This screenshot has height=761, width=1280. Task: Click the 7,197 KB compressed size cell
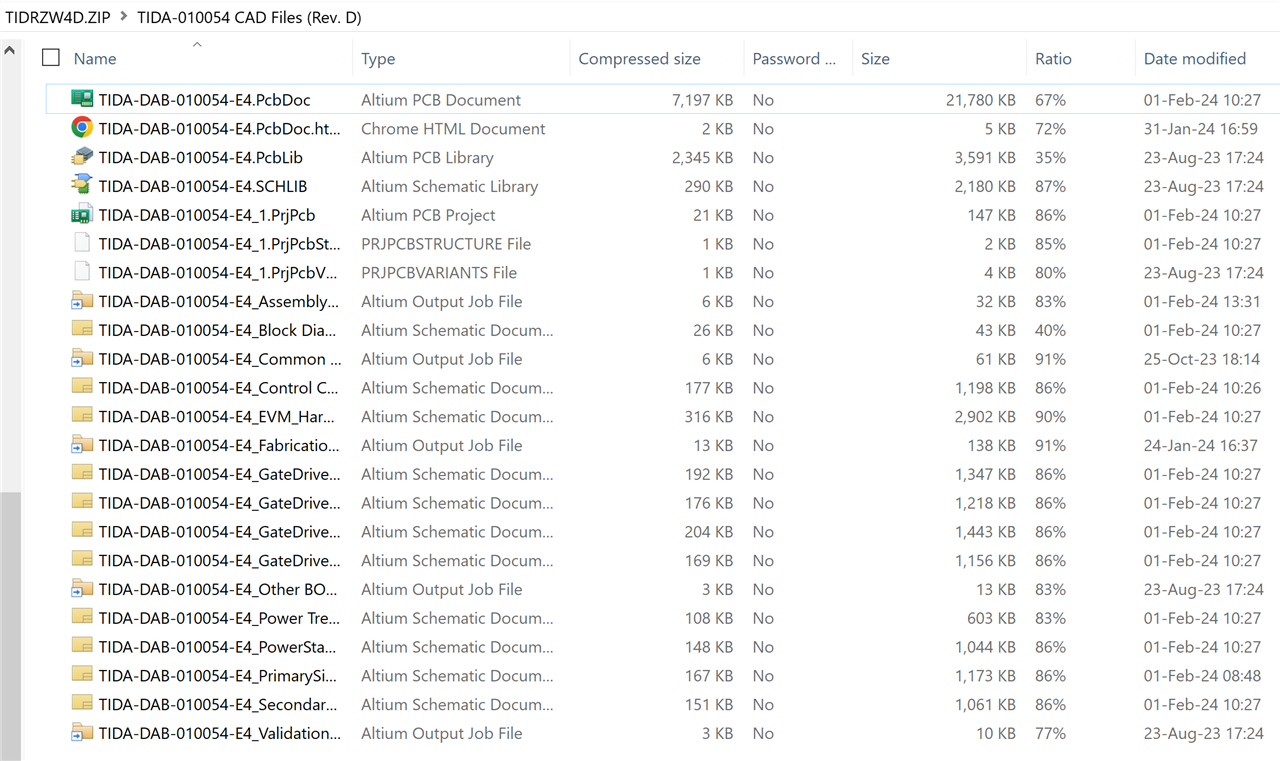pyautogui.click(x=702, y=100)
